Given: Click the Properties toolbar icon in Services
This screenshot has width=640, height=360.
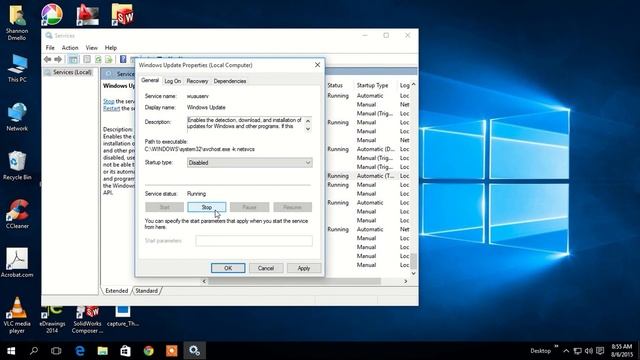Looking at the screenshot, I should [x=87, y=60].
